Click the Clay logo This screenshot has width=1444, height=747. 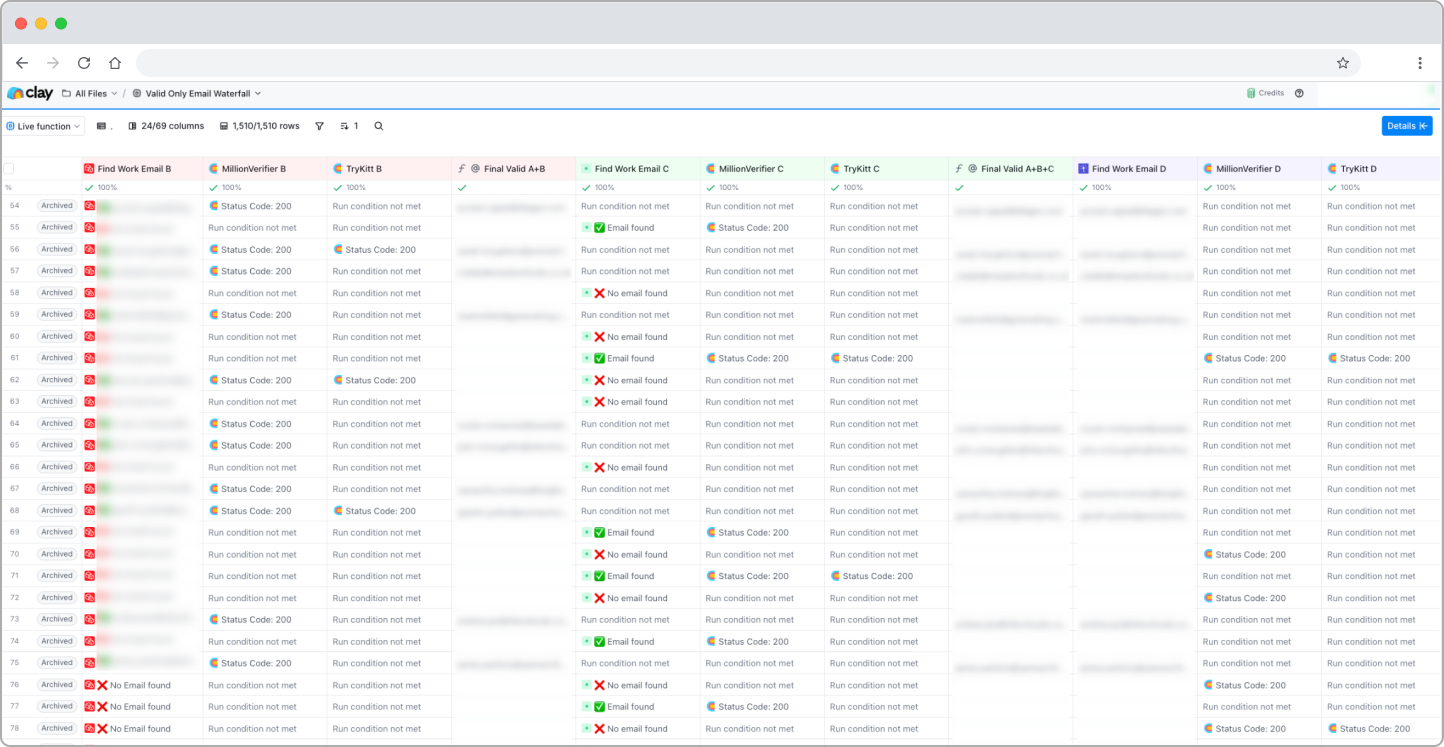tap(30, 93)
